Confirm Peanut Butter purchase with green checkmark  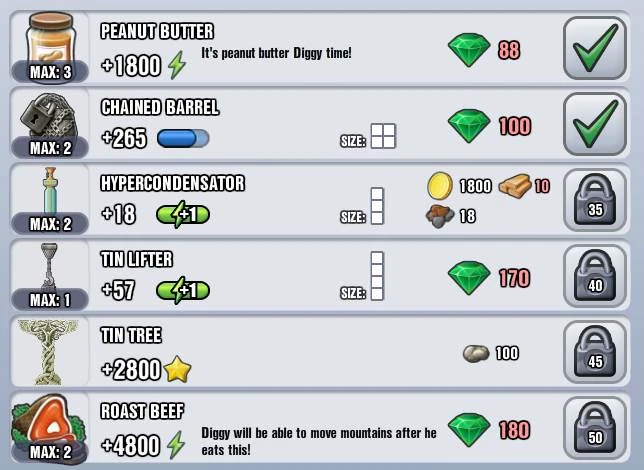click(595, 48)
